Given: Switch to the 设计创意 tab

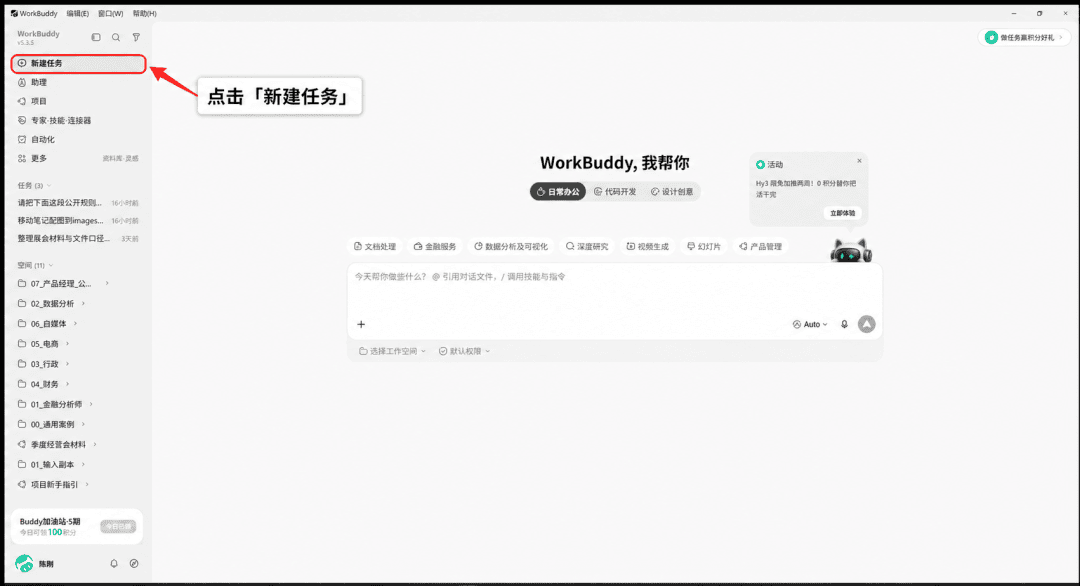Looking at the screenshot, I should [x=672, y=191].
